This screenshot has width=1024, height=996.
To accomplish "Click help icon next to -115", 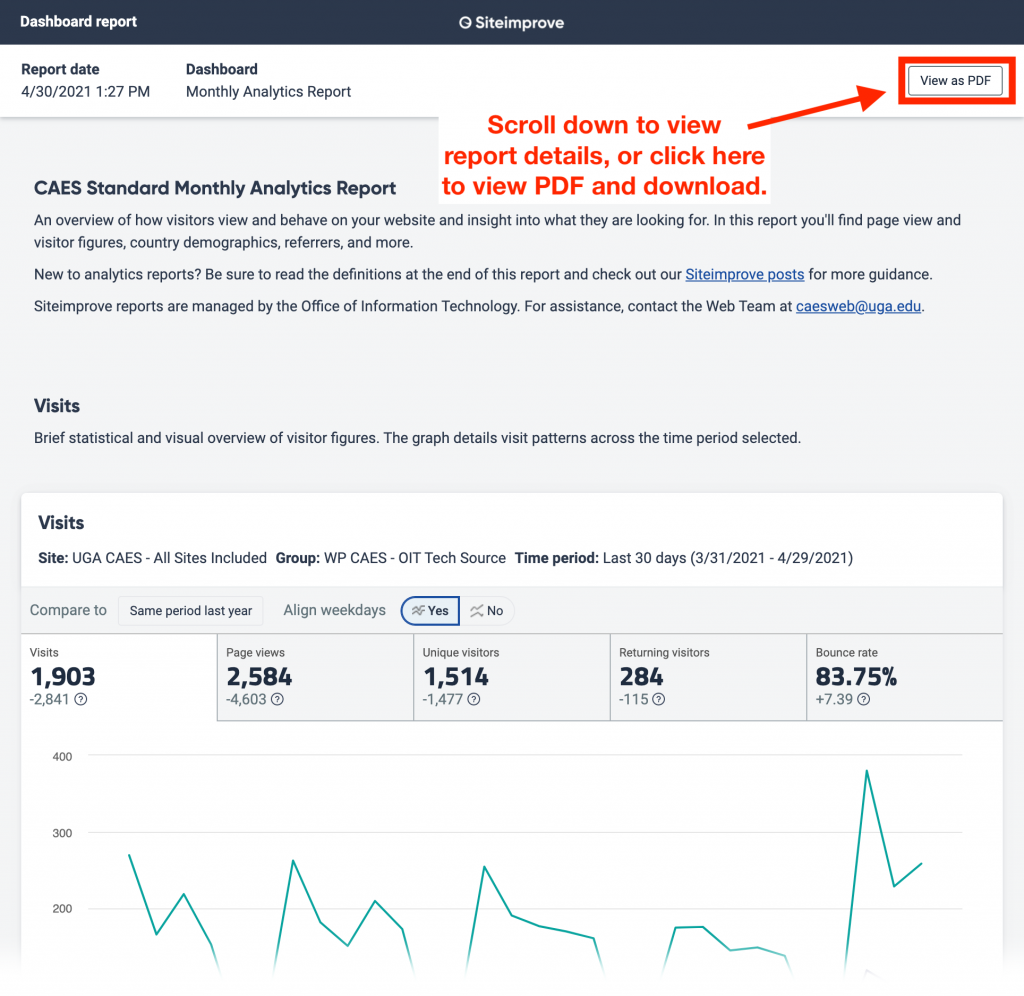I will [659, 699].
